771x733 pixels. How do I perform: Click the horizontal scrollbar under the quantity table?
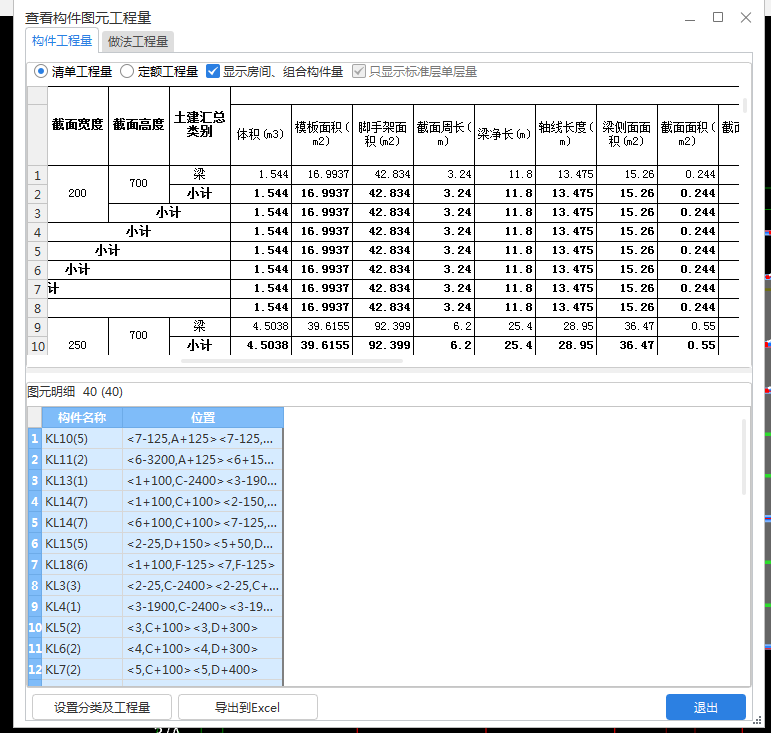292,361
